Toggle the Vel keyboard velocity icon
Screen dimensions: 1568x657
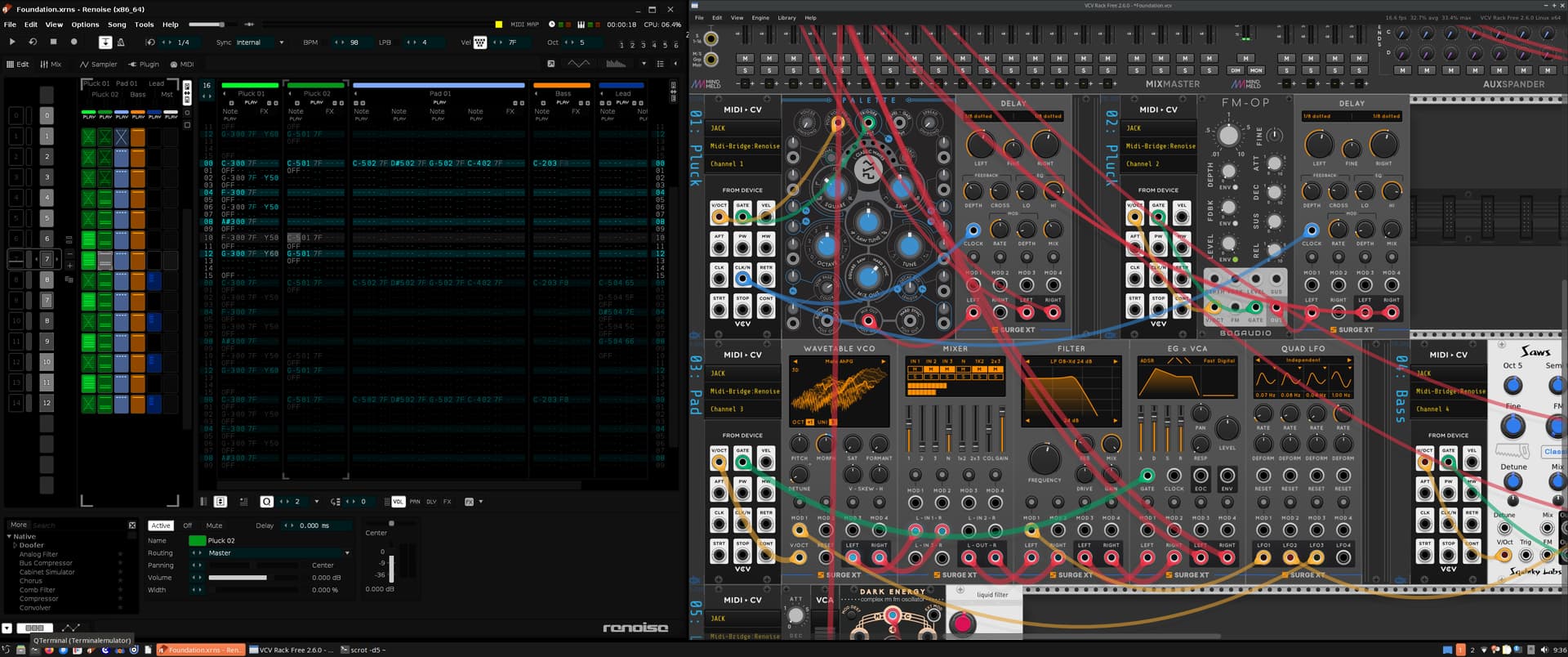pos(480,42)
